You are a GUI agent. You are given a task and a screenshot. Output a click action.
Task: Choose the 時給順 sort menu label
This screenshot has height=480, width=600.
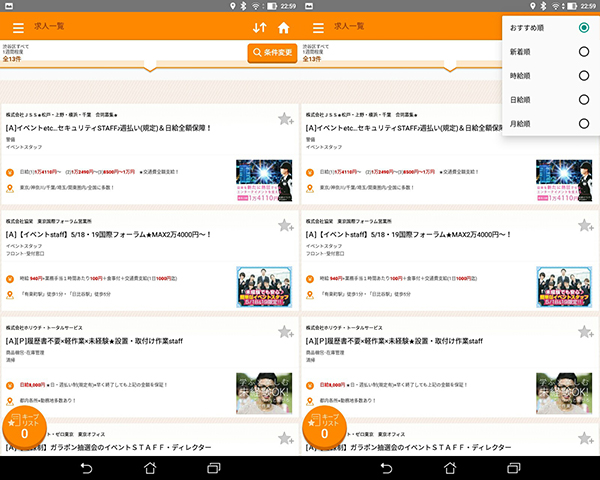point(520,76)
